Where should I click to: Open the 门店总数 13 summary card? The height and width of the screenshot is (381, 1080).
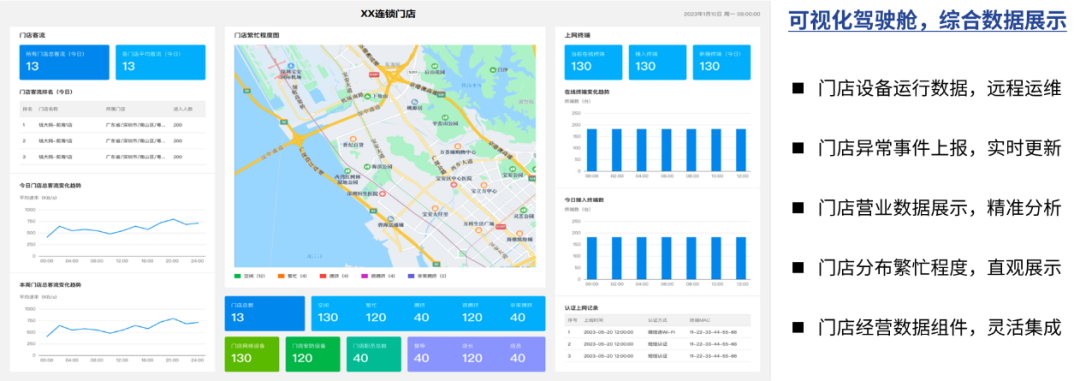click(265, 313)
